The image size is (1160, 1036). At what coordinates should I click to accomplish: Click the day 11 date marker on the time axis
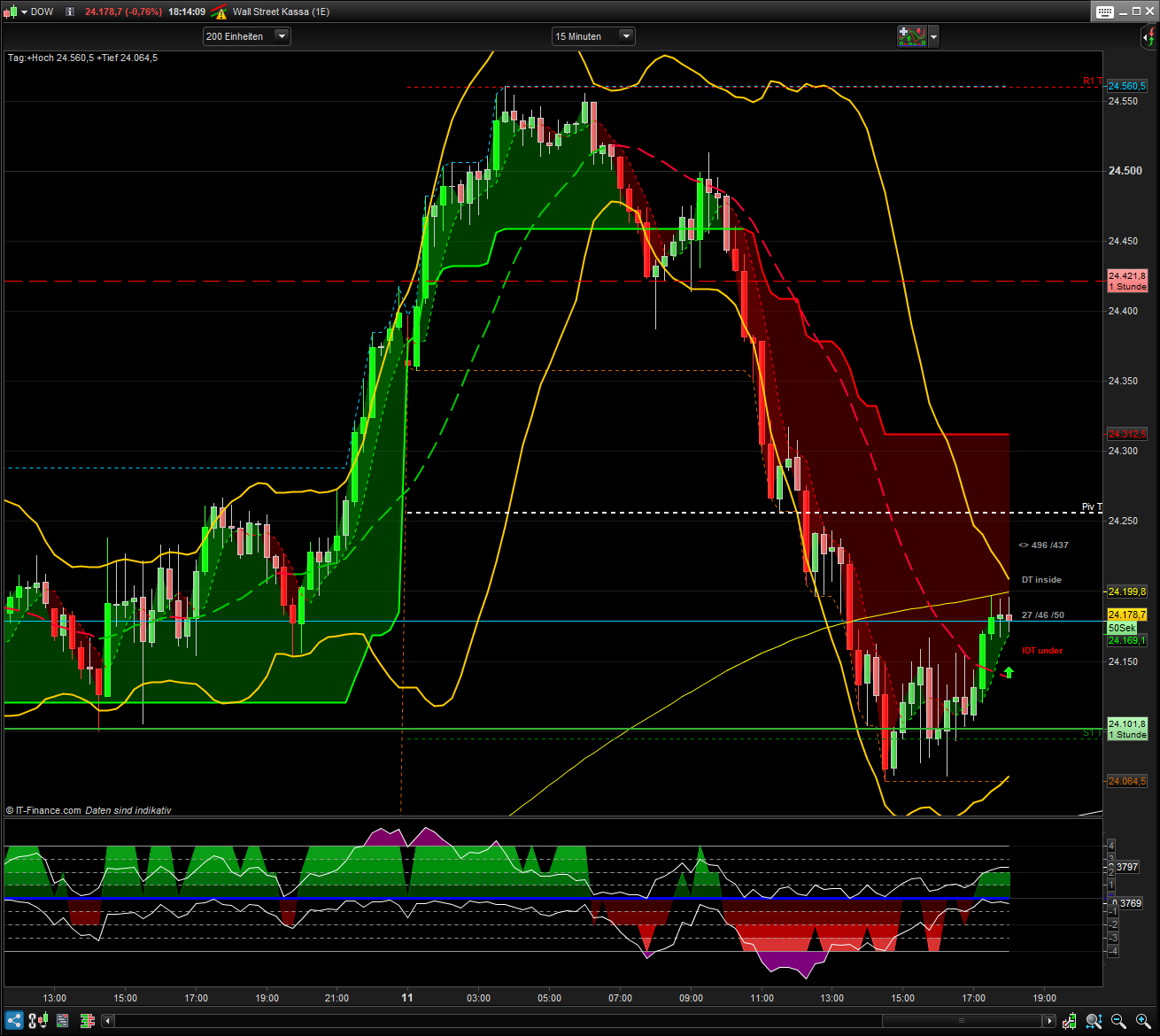407,997
